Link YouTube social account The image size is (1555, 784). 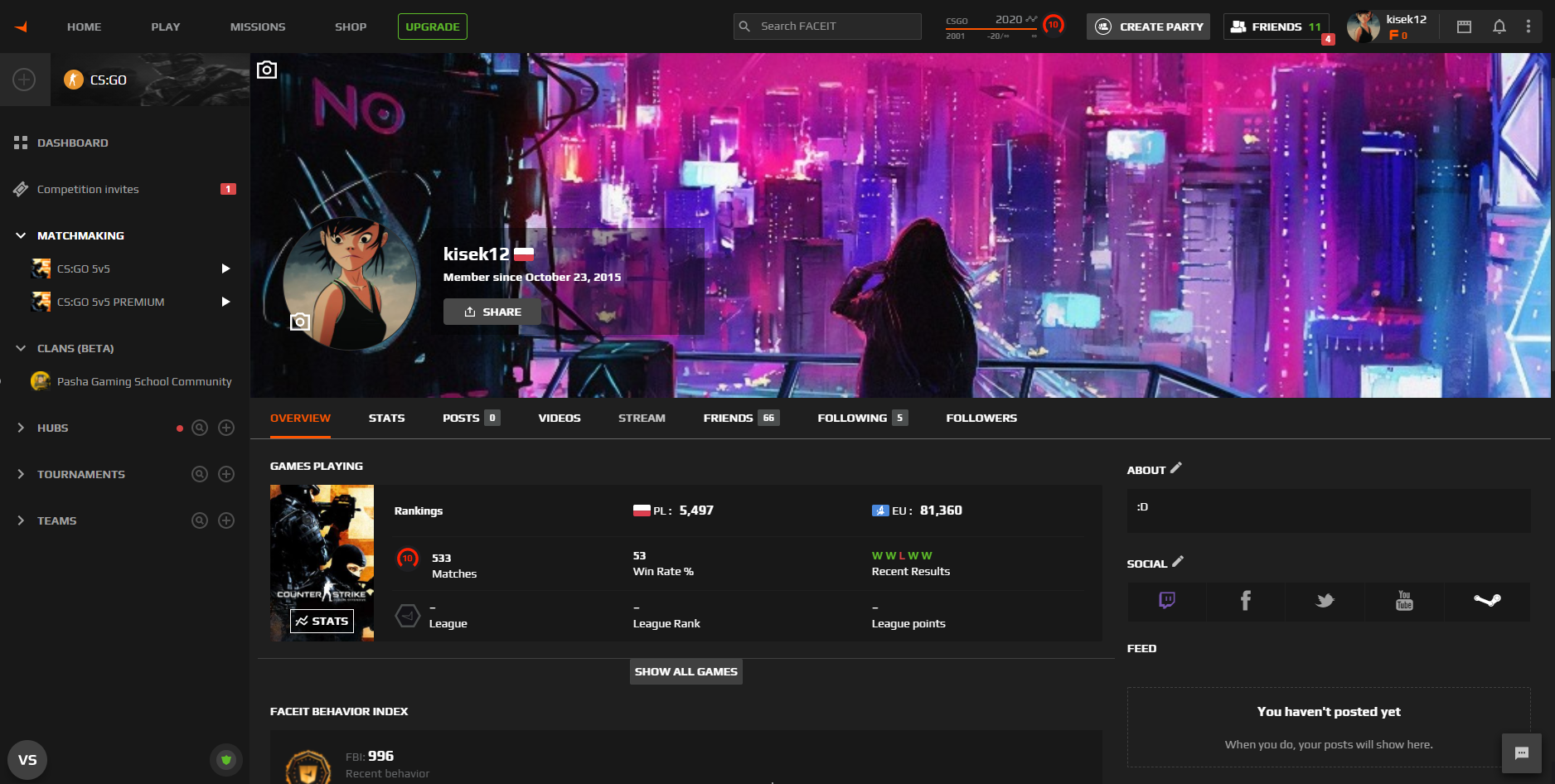click(1404, 601)
